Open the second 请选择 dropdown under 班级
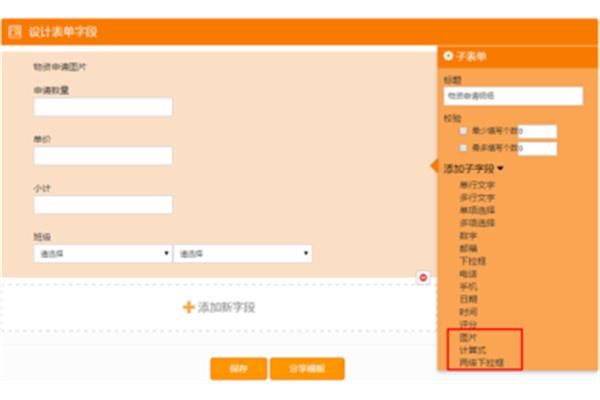600x400 pixels. (x=243, y=254)
